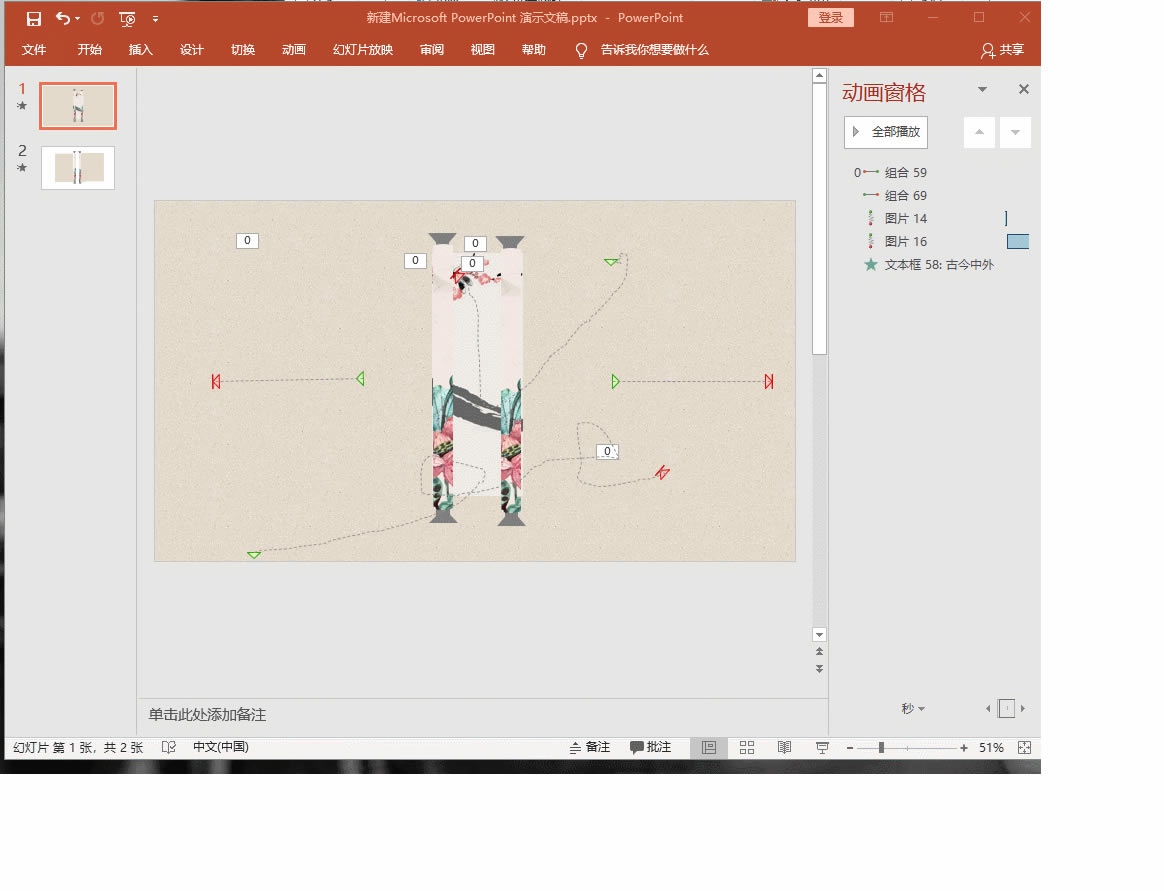Switch to Reading view icon

pos(784,747)
